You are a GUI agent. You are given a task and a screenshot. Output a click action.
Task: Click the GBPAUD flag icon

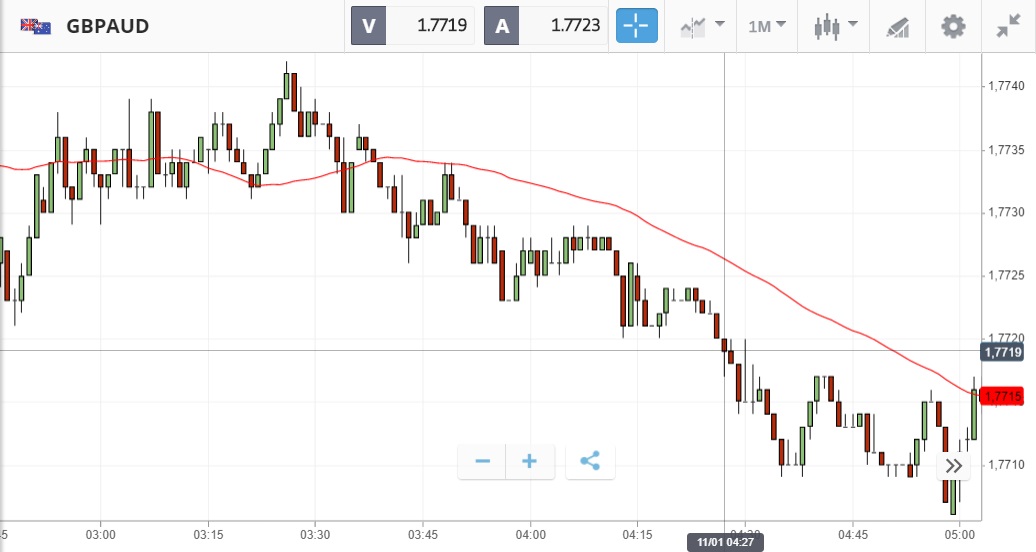click(x=36, y=27)
